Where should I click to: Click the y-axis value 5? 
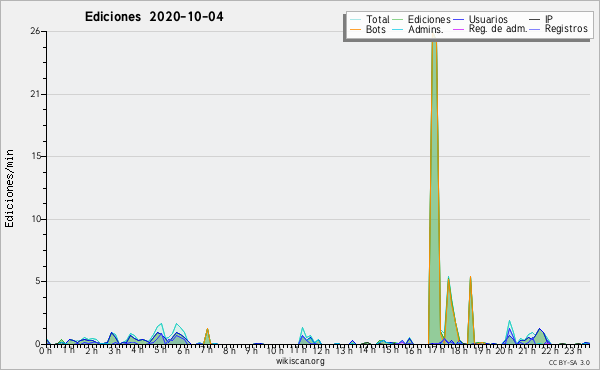38,281
